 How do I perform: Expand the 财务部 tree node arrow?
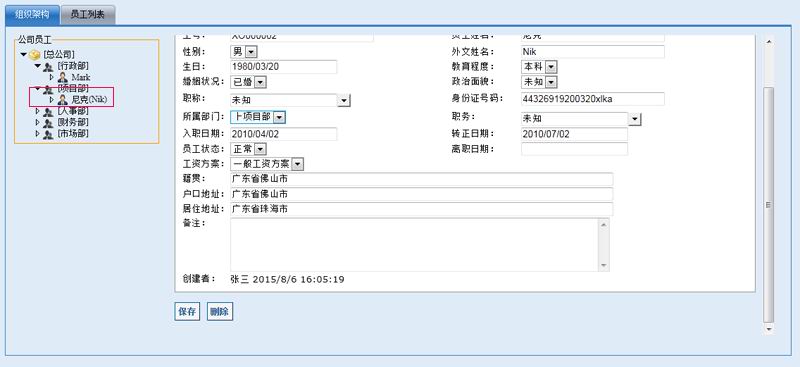(37, 122)
